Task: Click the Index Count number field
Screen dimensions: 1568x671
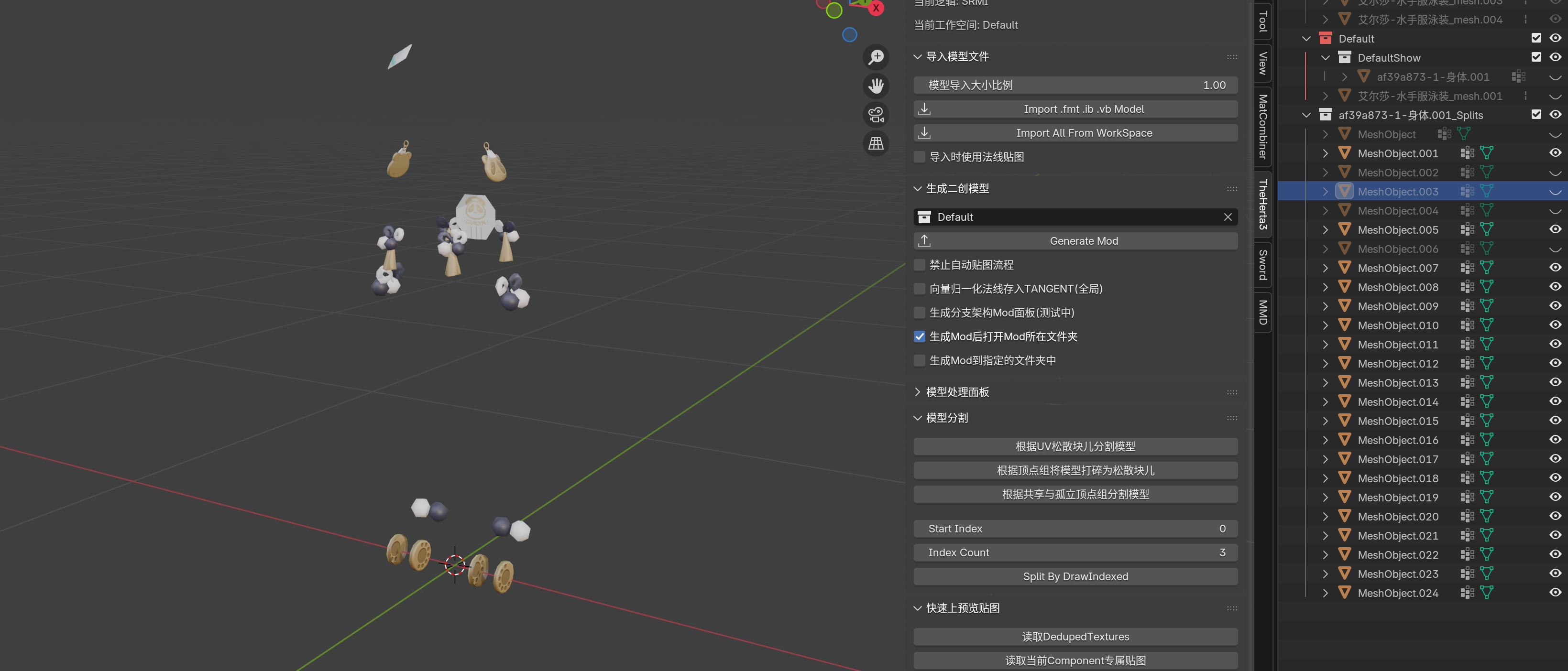Action: point(1075,552)
